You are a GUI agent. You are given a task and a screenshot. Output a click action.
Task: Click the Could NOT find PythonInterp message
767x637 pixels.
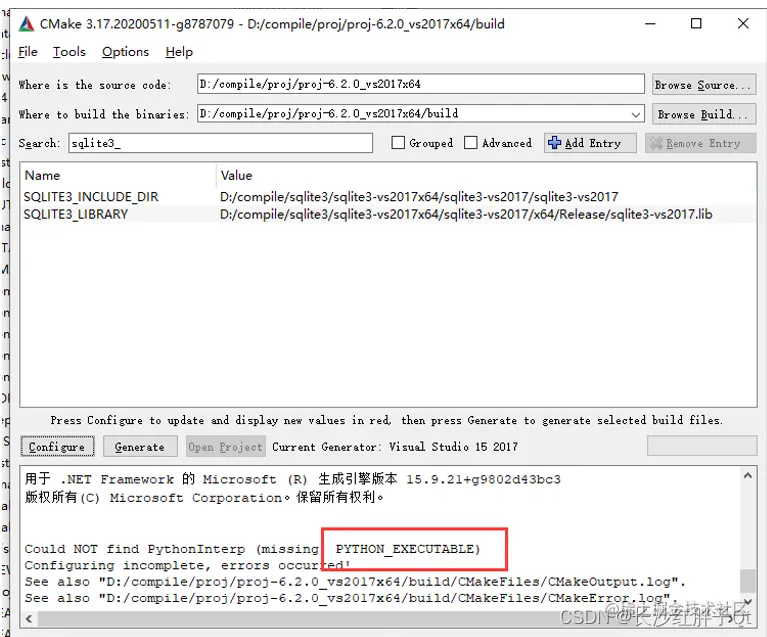click(x=252, y=549)
